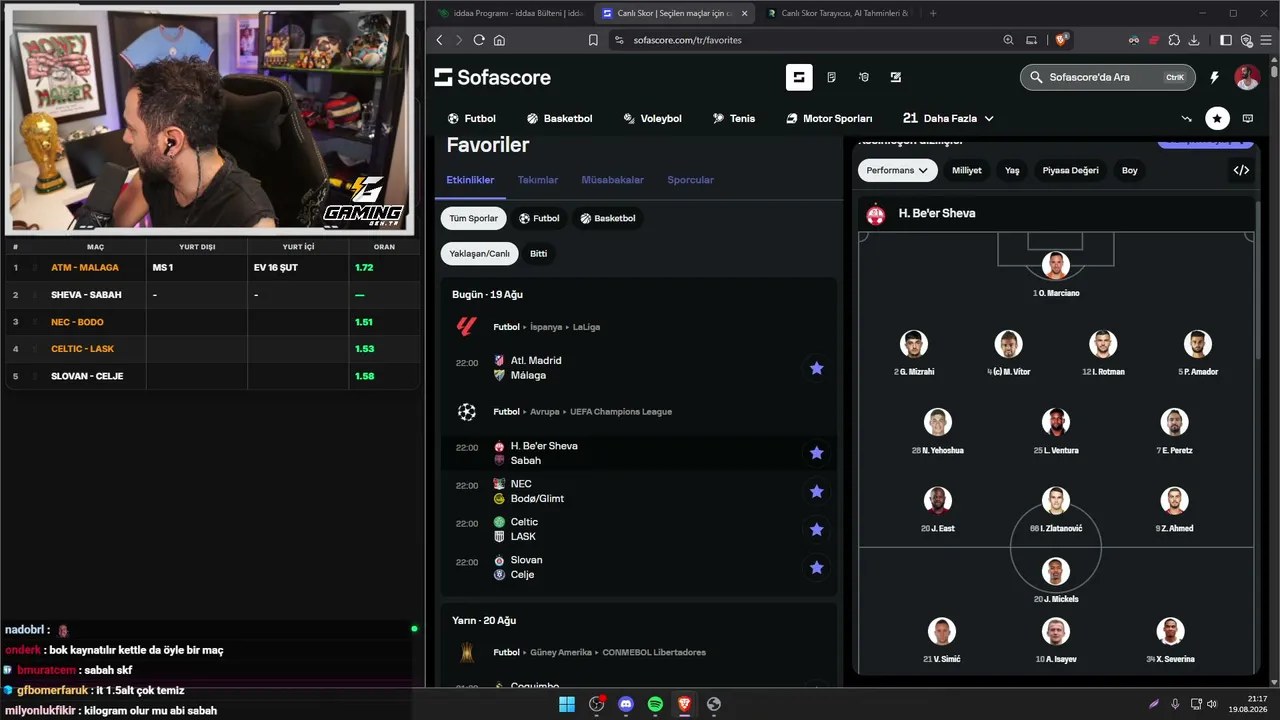Open O. Marciano player avatar in lineup
Image resolution: width=1280 pixels, height=720 pixels.
1055,265
